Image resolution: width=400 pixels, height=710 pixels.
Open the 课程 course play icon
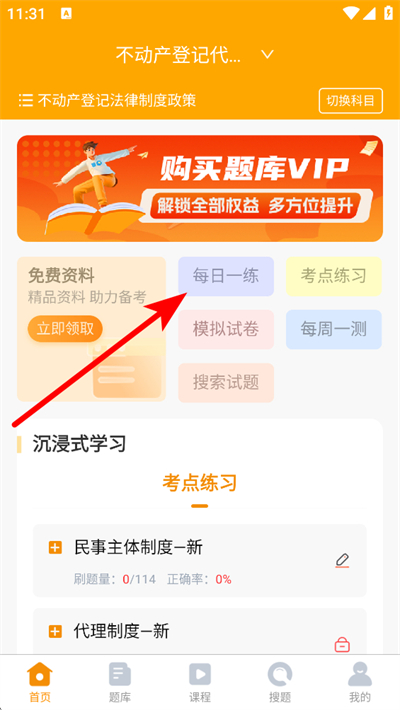(x=200, y=675)
